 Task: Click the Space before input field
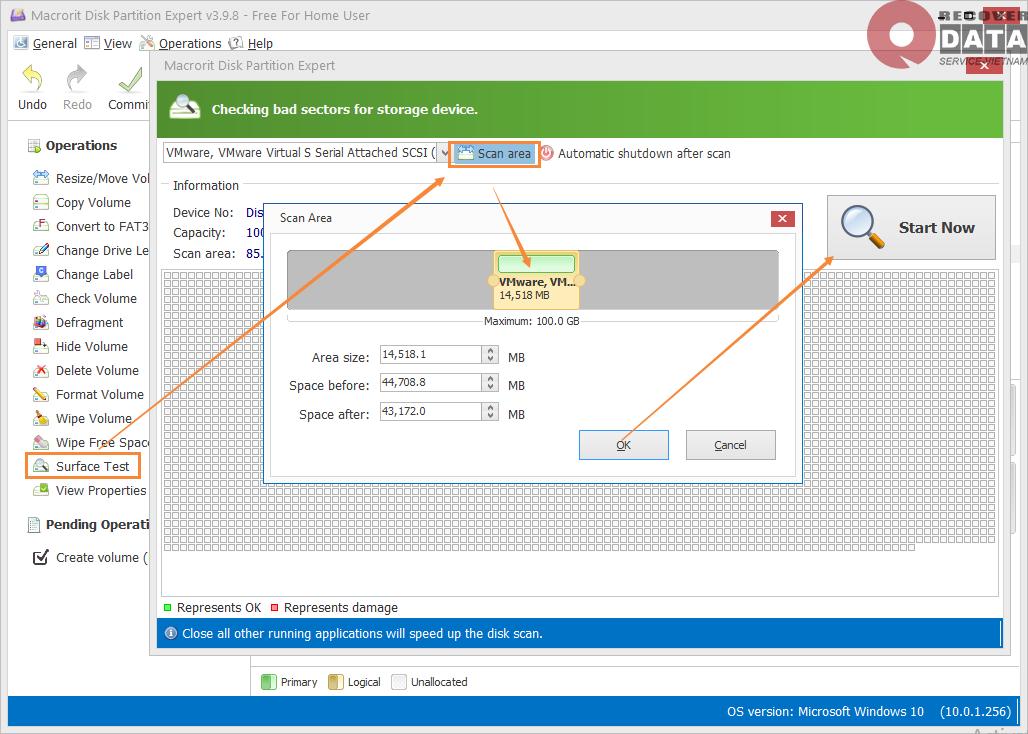tap(431, 383)
